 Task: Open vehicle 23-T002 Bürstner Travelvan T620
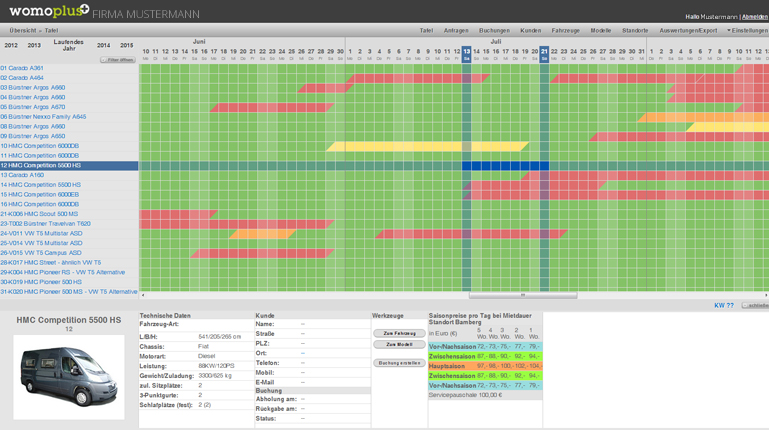[x=46, y=224]
